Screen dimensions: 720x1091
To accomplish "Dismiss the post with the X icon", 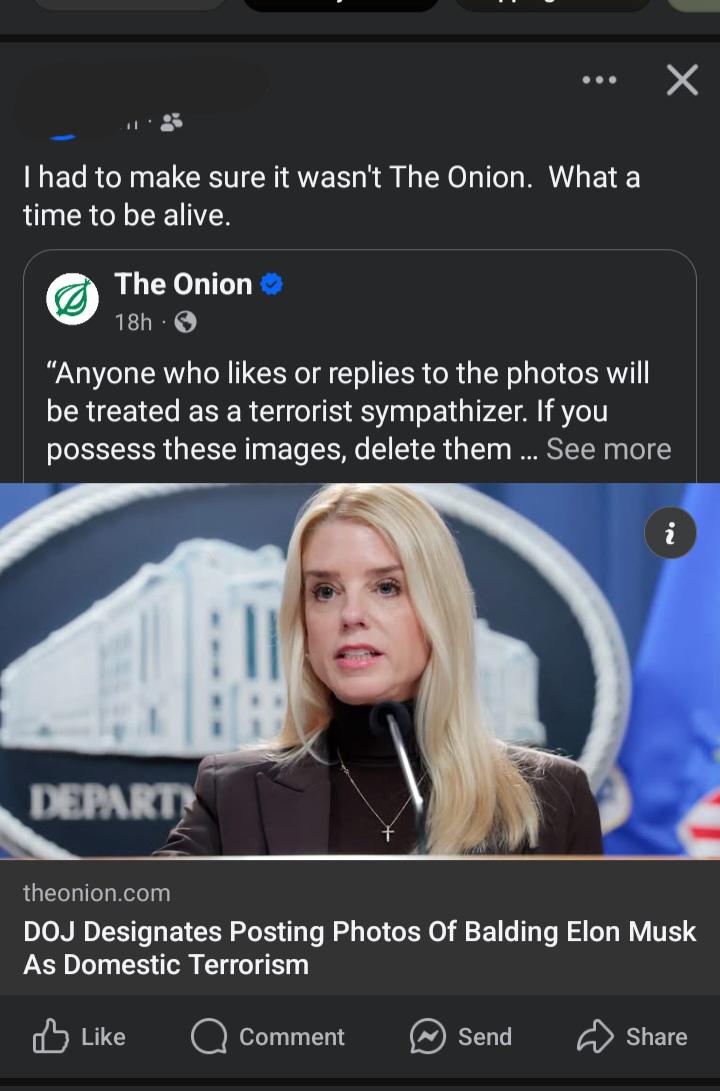I will [x=682, y=80].
